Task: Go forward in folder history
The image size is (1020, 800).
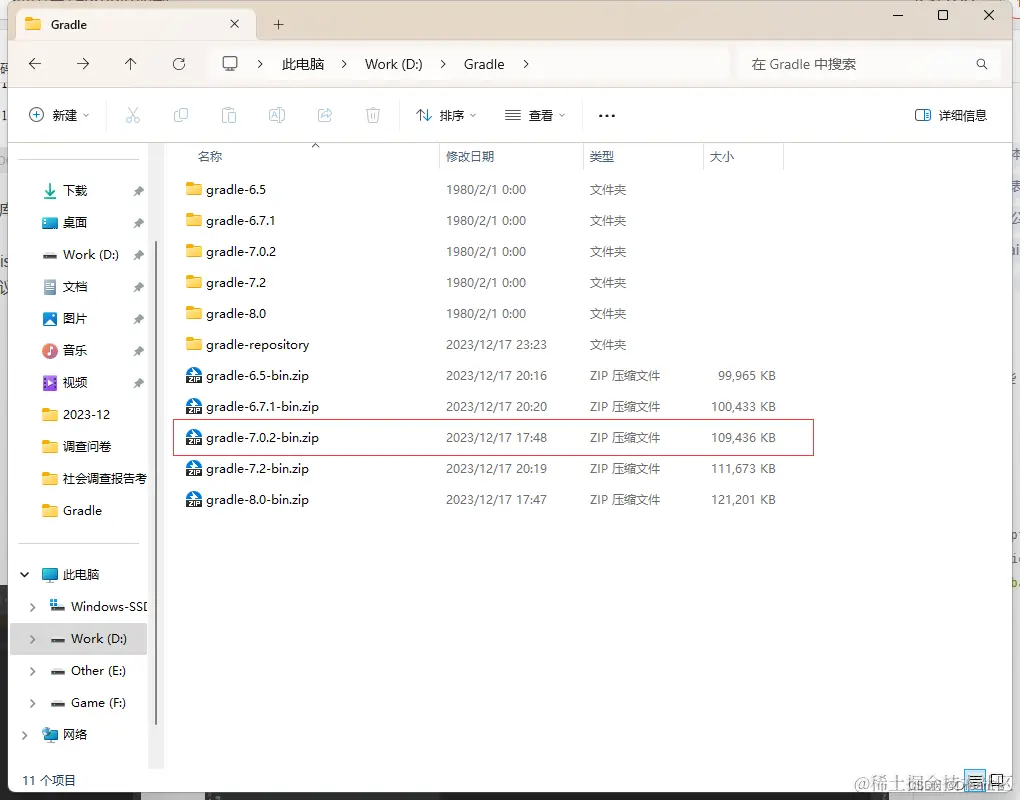Action: (x=83, y=64)
